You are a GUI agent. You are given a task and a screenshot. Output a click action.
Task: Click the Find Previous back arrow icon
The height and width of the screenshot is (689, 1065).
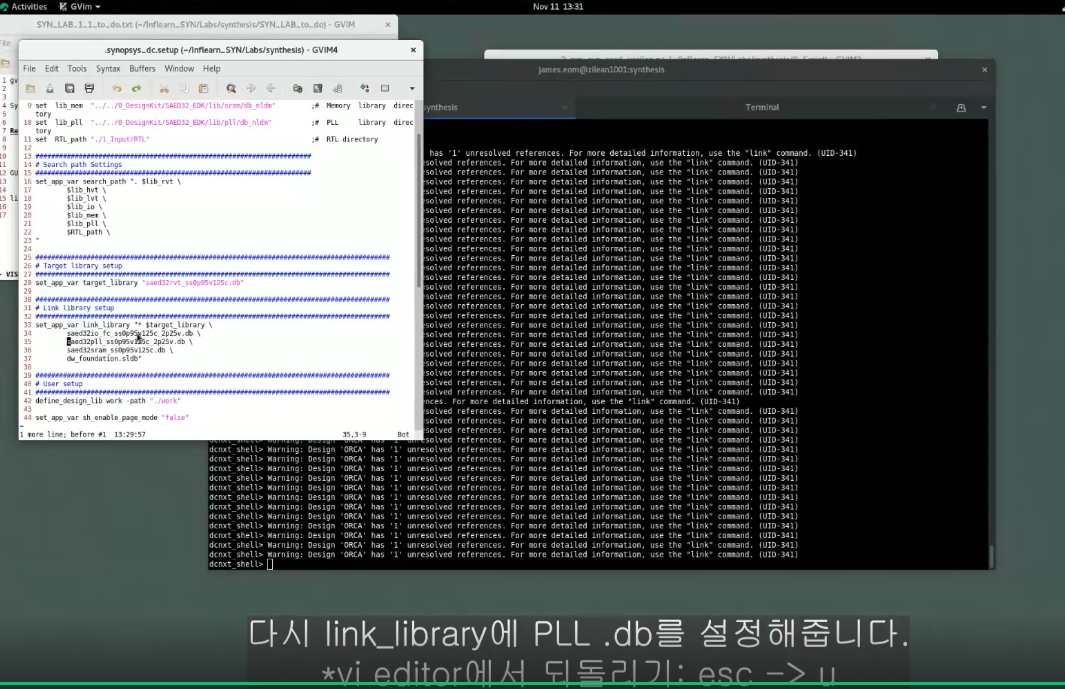270,88
